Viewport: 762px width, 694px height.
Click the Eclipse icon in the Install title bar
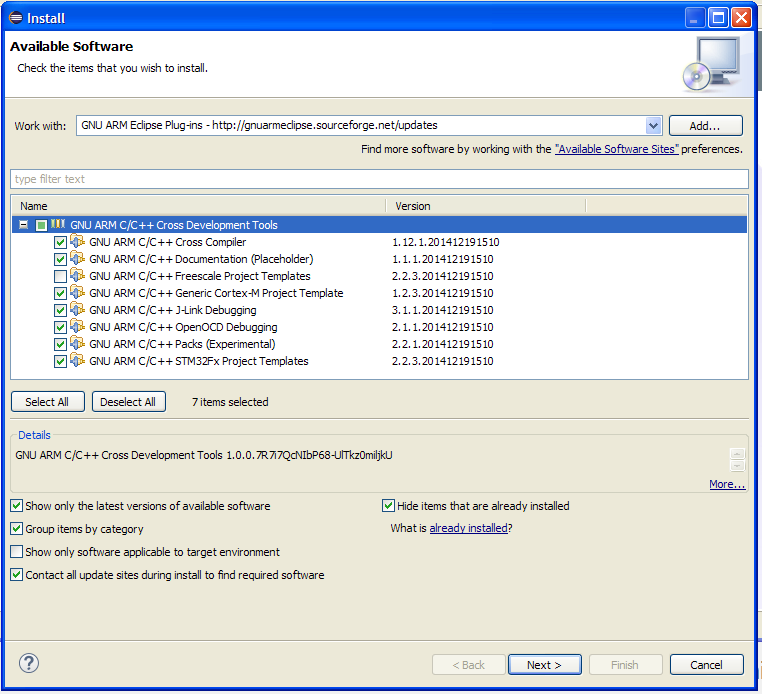tap(16, 18)
